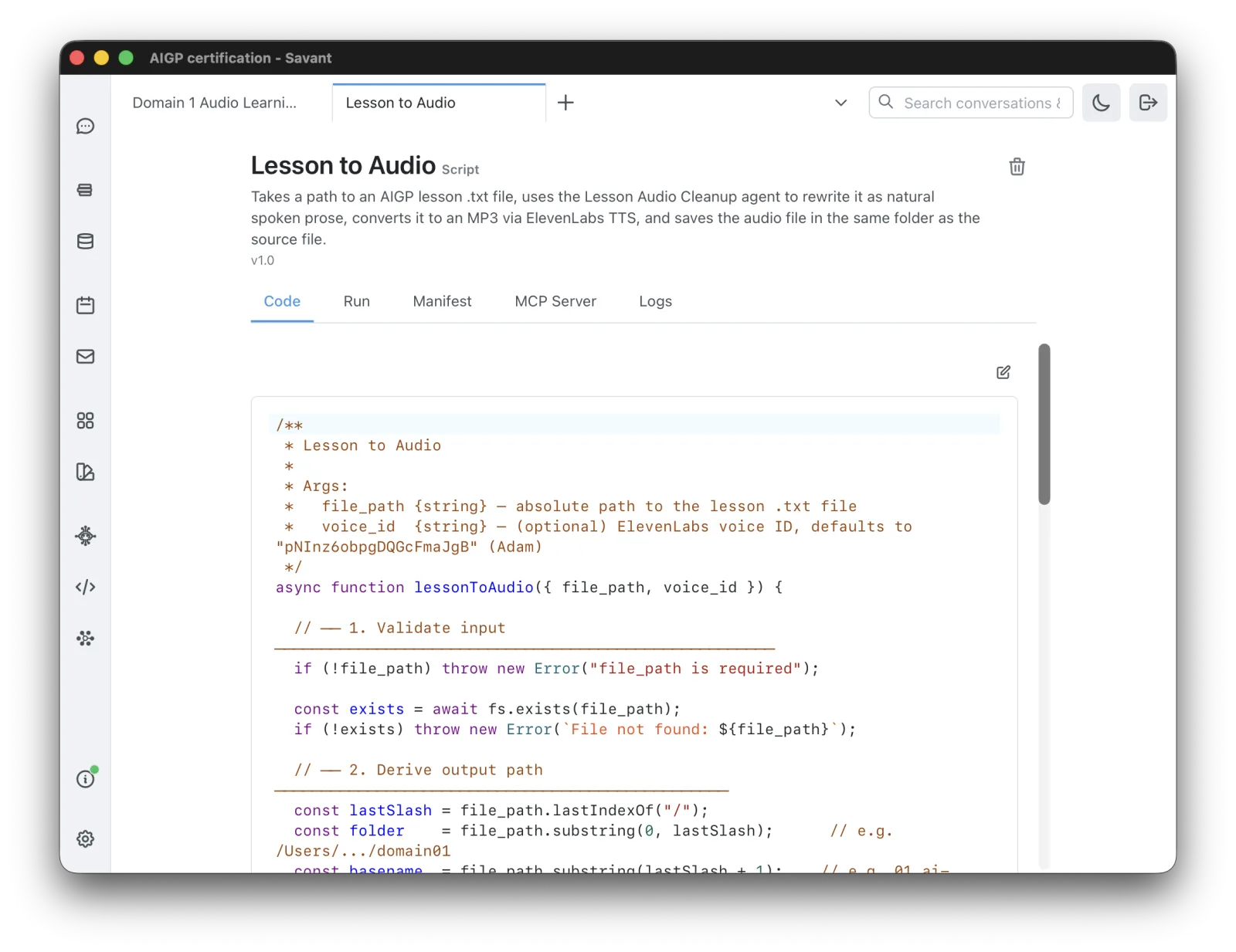Click the logout arrow icon button
Screen dimensions: 1236x952
pyautogui.click(x=1148, y=103)
